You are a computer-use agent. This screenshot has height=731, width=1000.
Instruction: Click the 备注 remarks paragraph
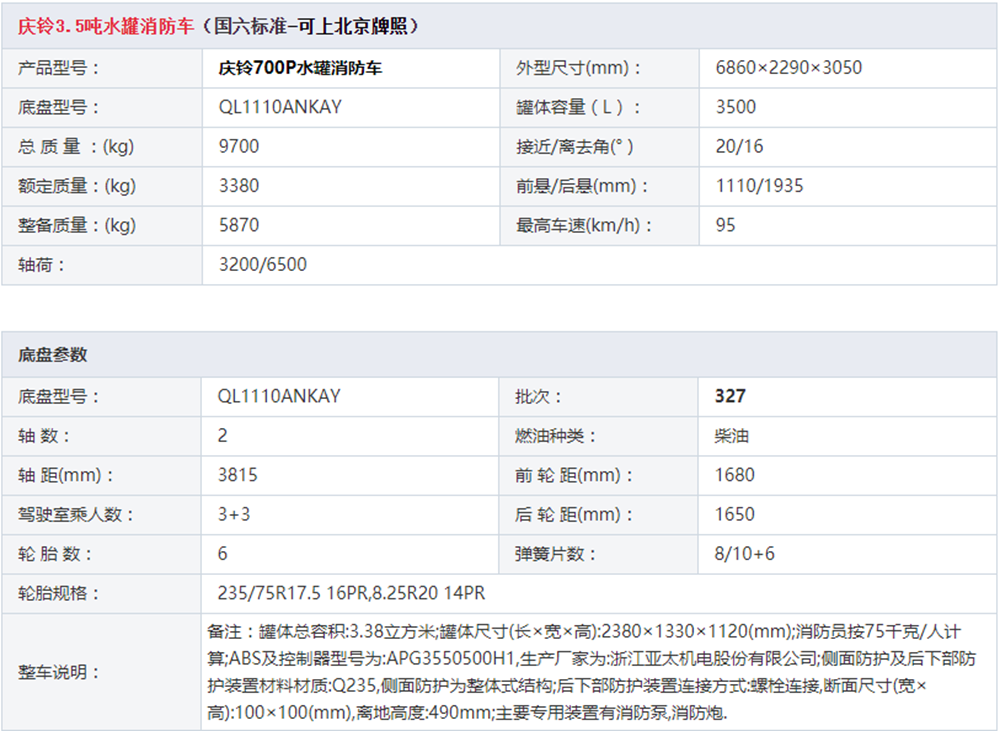591,672
